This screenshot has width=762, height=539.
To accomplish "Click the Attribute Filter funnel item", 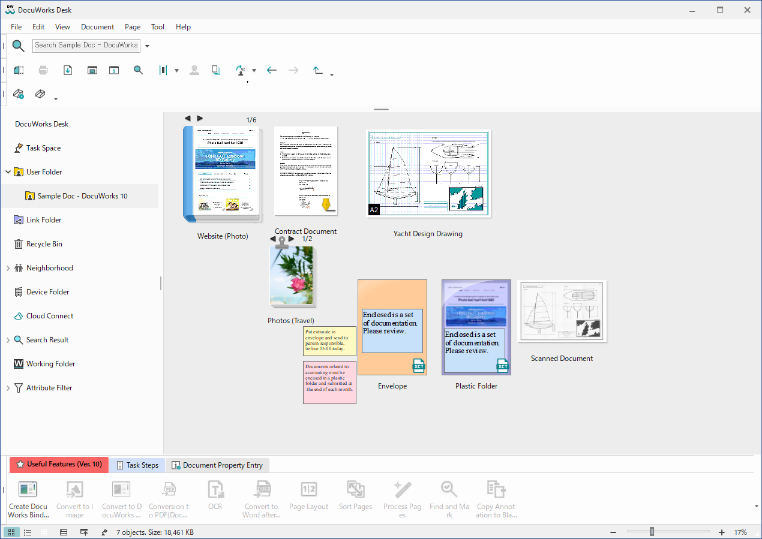I will [x=48, y=388].
